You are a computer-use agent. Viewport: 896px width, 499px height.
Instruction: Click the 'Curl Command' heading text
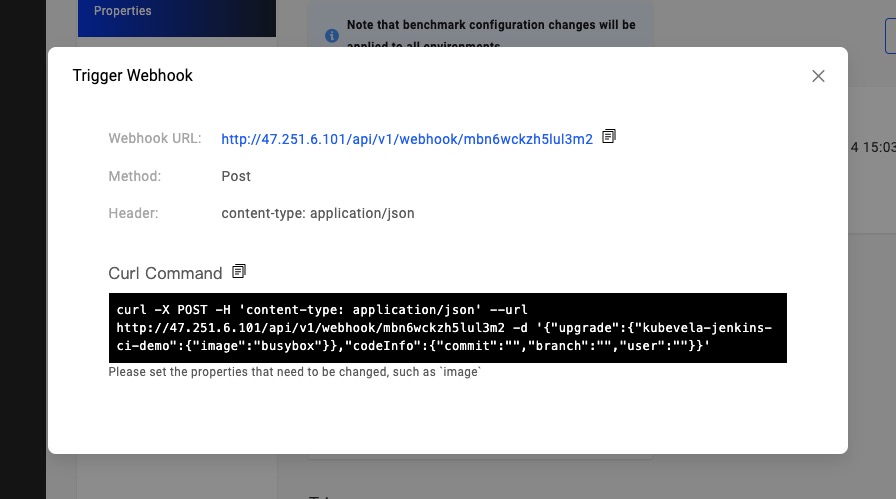click(x=165, y=273)
